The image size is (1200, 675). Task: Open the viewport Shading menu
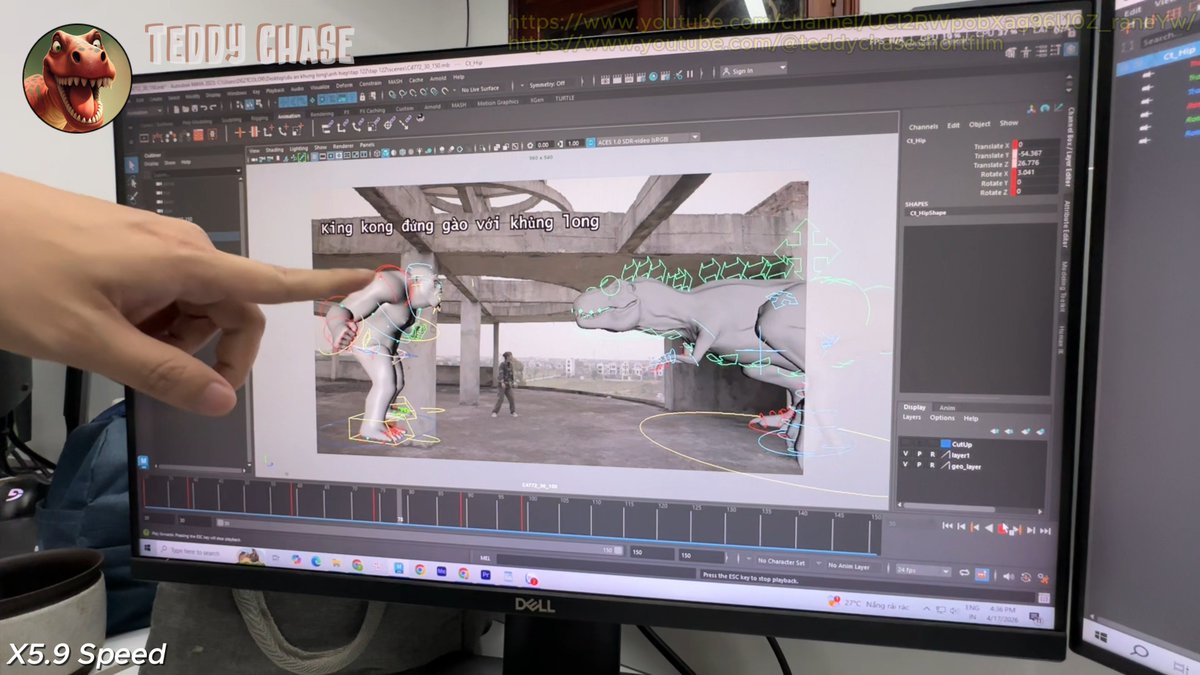pyautogui.click(x=274, y=150)
